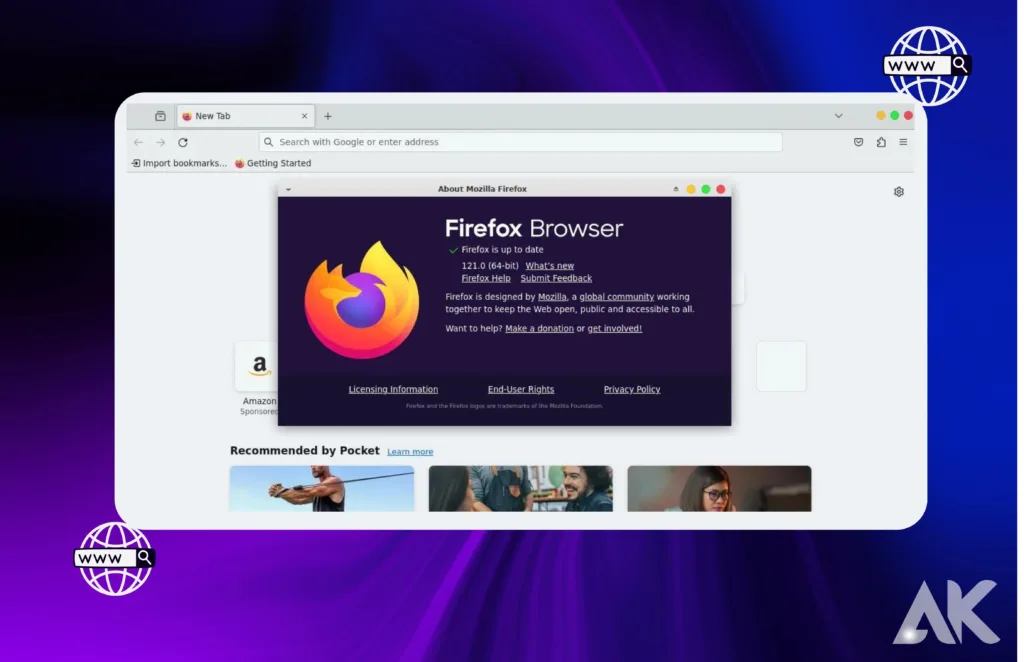Click Import bookmarks in the bookmarks toolbar
The width and height of the screenshot is (1024, 662).
coord(180,163)
